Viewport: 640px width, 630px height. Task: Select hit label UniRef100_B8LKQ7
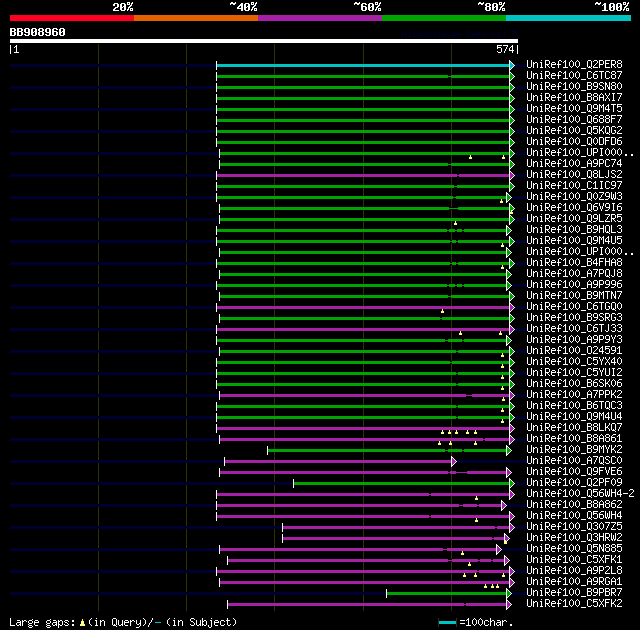(x=574, y=428)
